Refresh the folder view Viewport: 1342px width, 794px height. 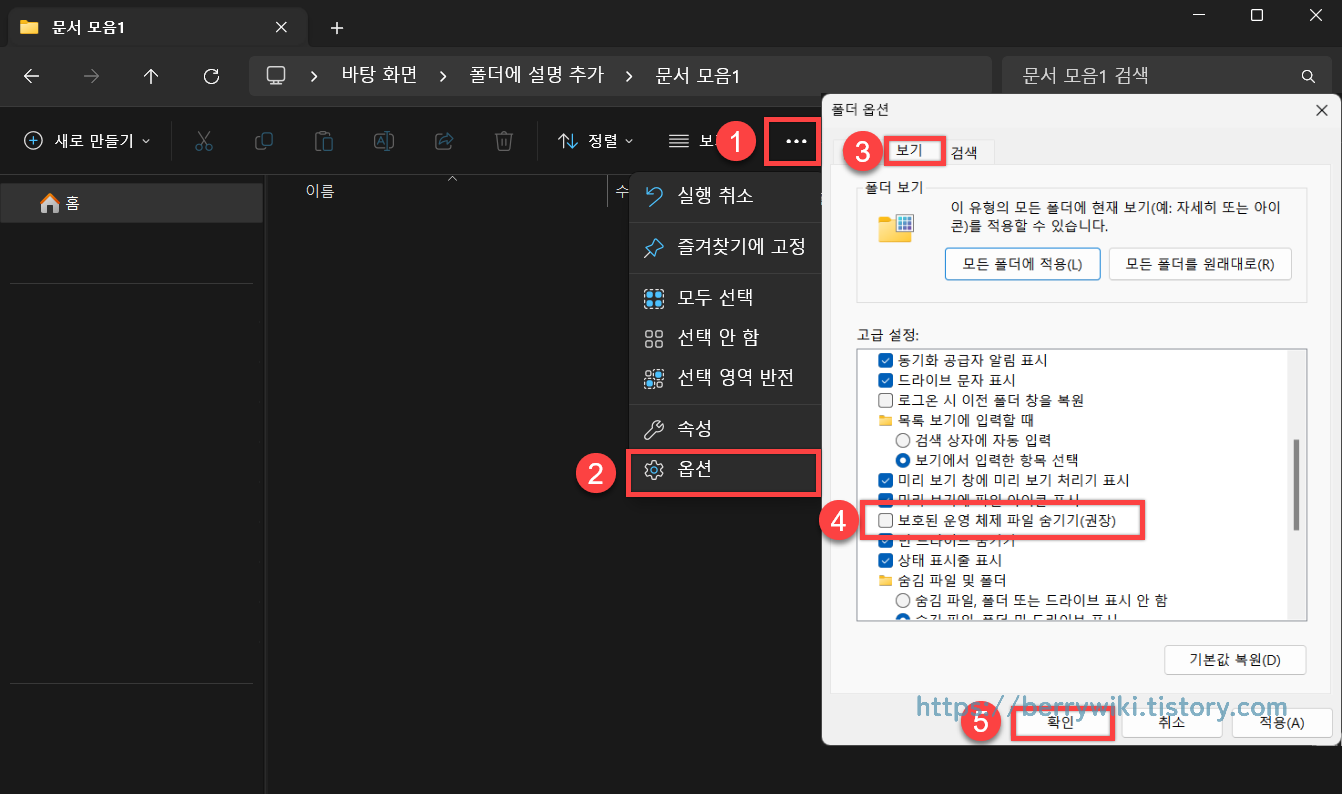211,75
